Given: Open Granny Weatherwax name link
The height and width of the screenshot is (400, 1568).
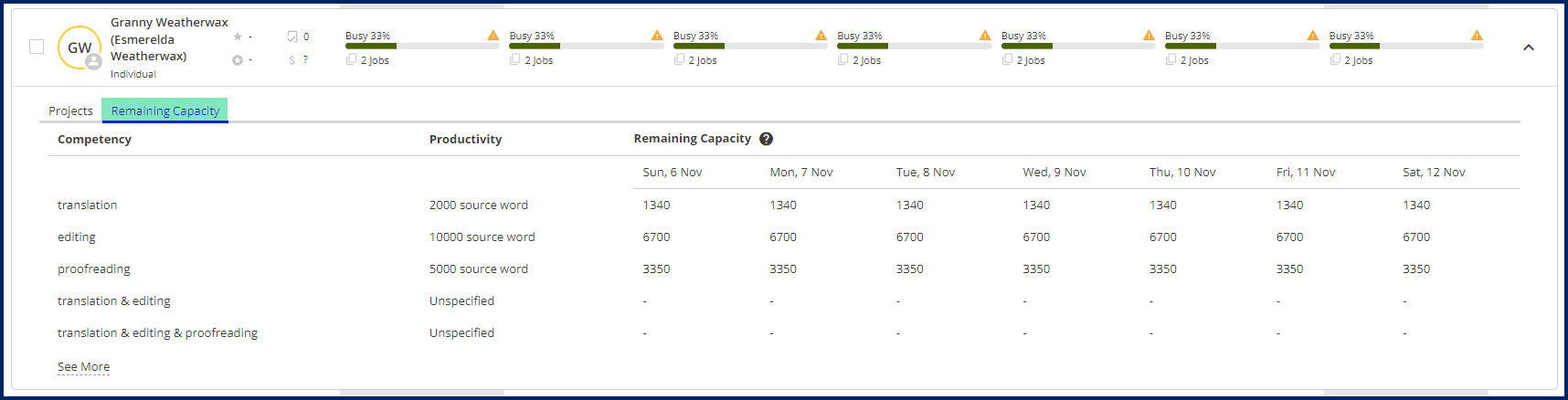Looking at the screenshot, I should [x=169, y=39].
